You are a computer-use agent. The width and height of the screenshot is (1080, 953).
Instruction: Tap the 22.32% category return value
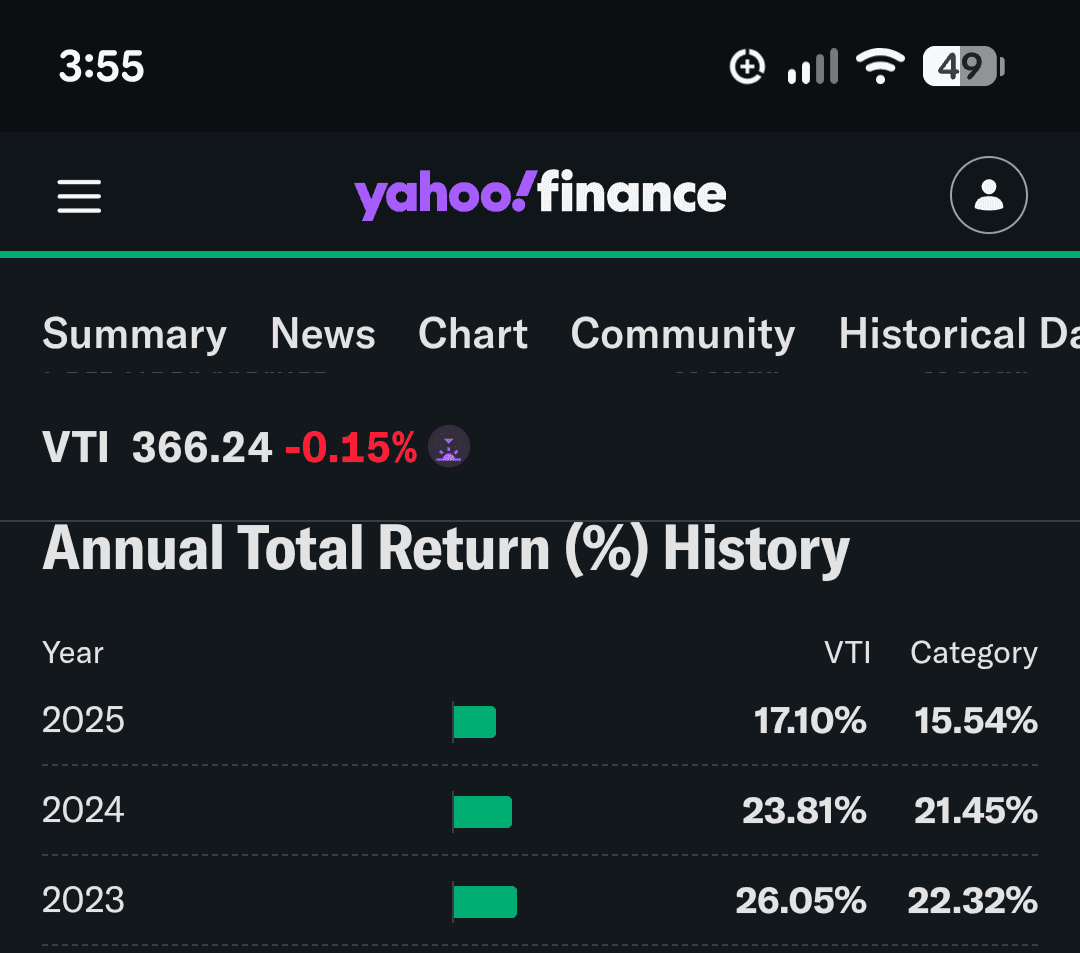coord(973,901)
